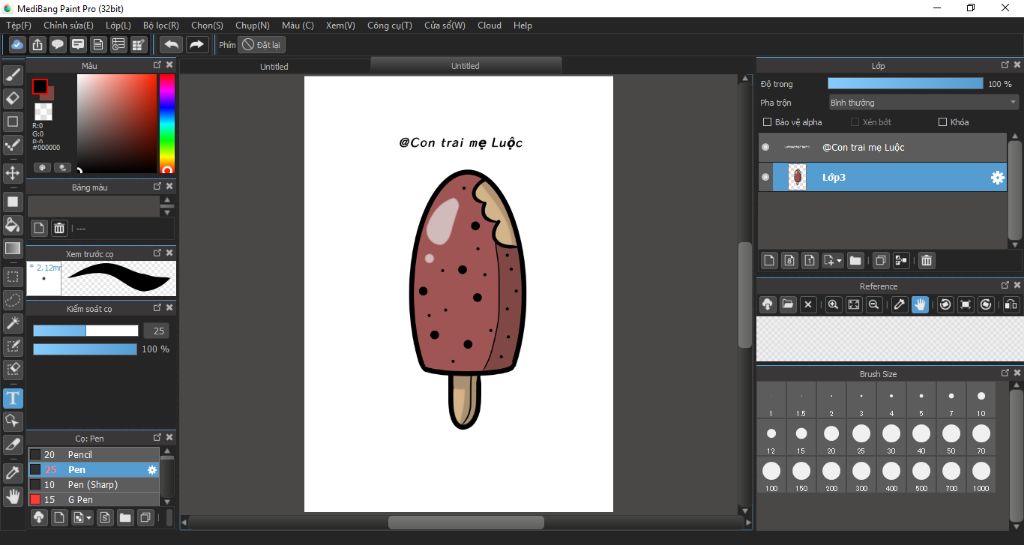Undock the Reference panel
The height and width of the screenshot is (545, 1024).
click(1005, 285)
